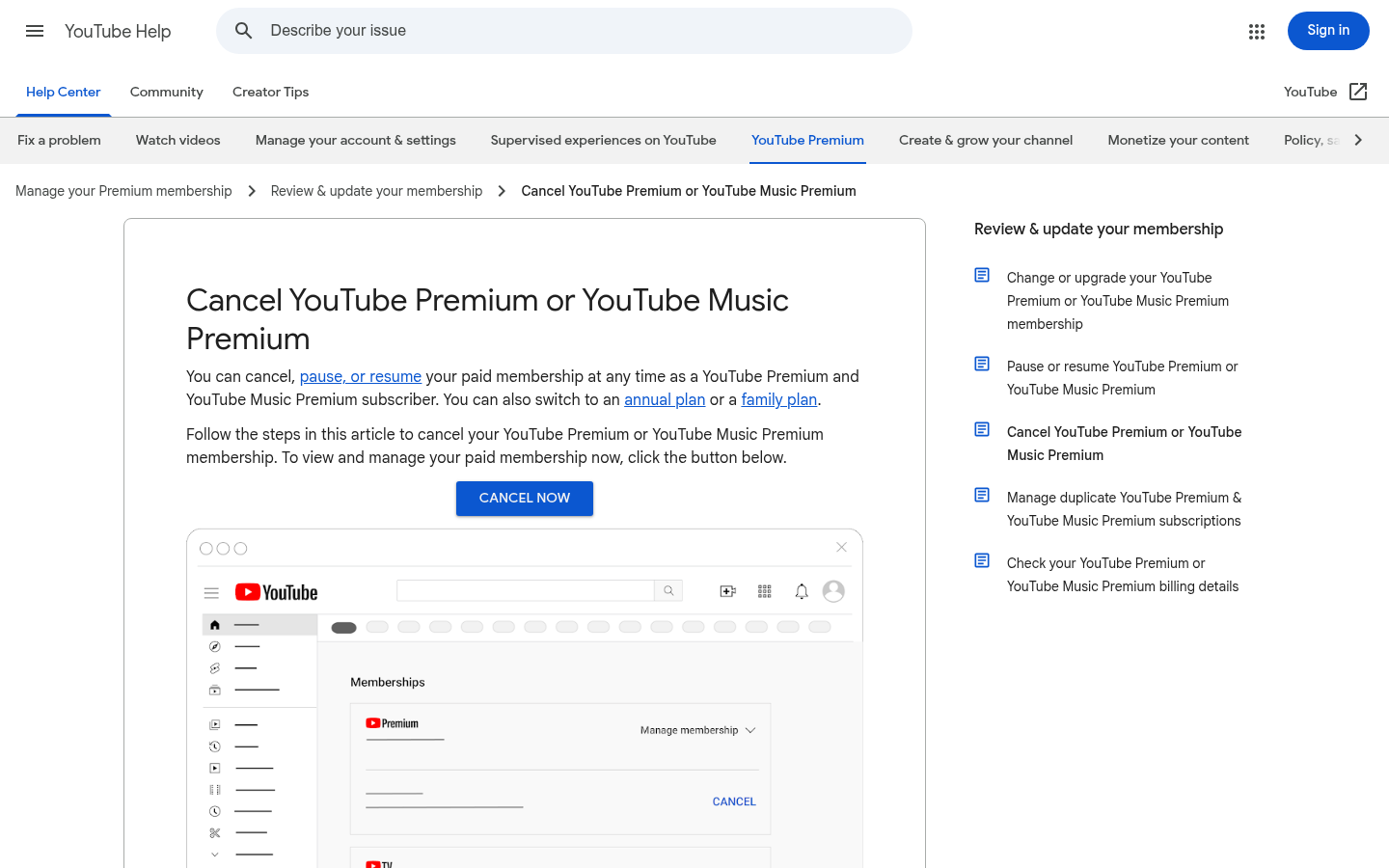Click the article icon beside Check your billing details
Viewport: 1389px width, 868px height.
click(982, 561)
